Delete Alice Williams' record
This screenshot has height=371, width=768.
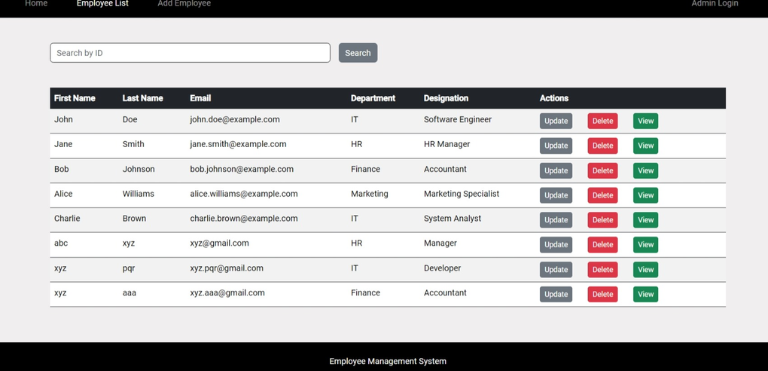click(602, 195)
